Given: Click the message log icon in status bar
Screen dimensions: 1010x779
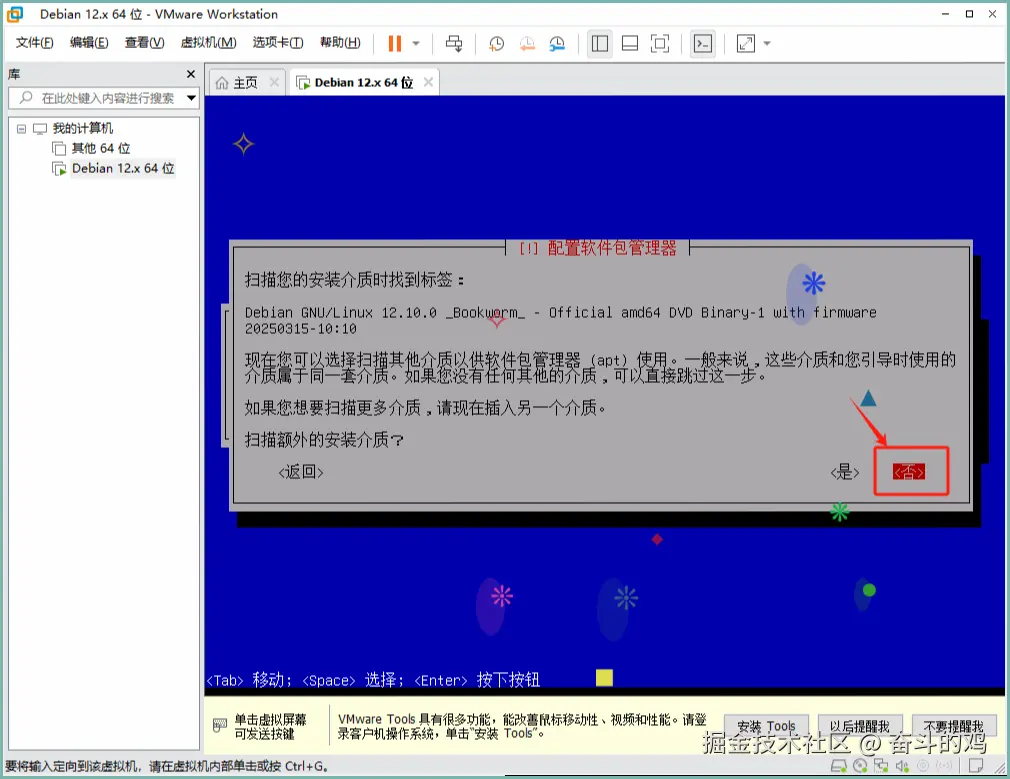Looking at the screenshot, I should tap(976, 765).
